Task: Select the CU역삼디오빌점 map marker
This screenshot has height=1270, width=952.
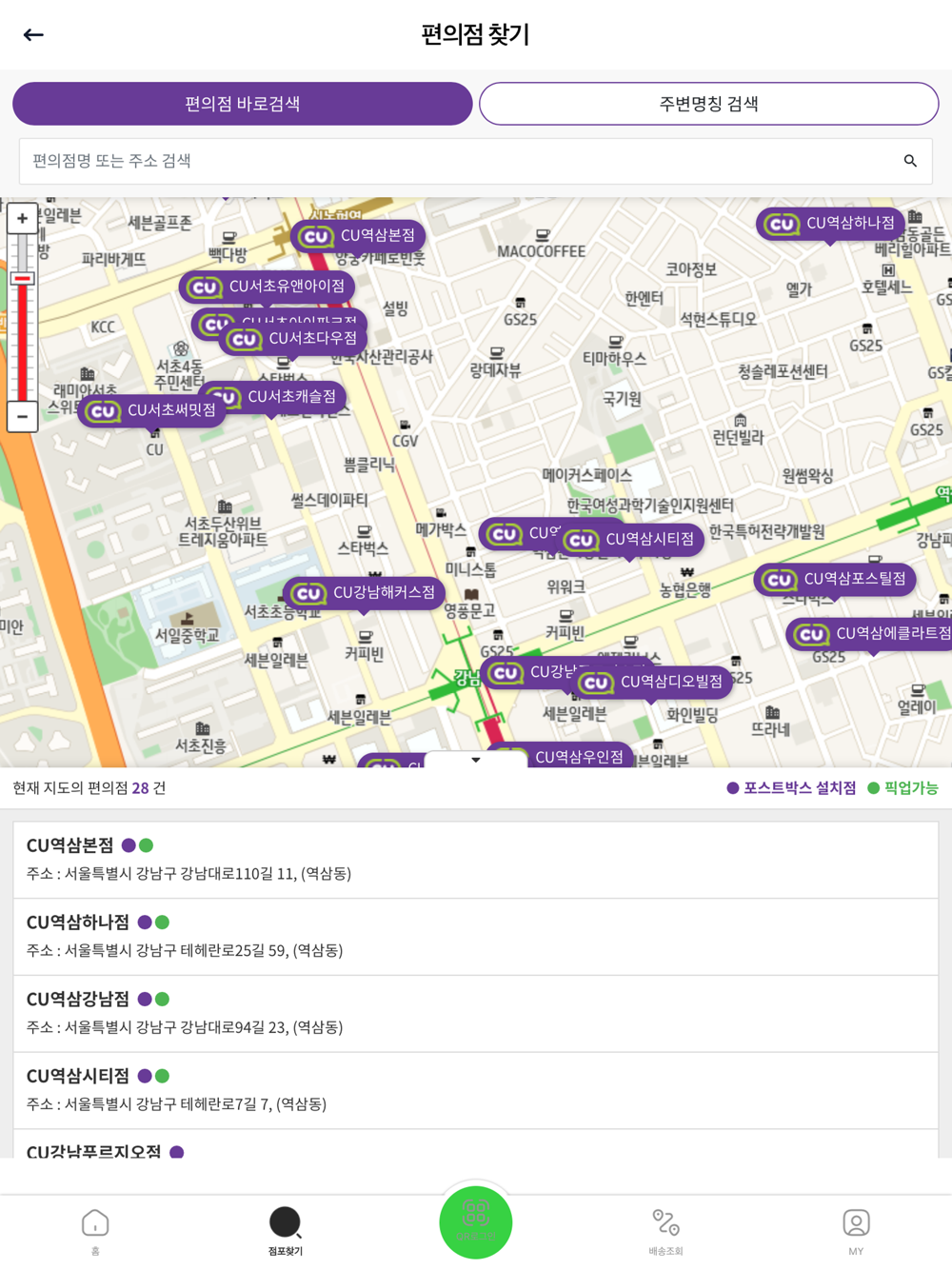Action: (x=652, y=683)
